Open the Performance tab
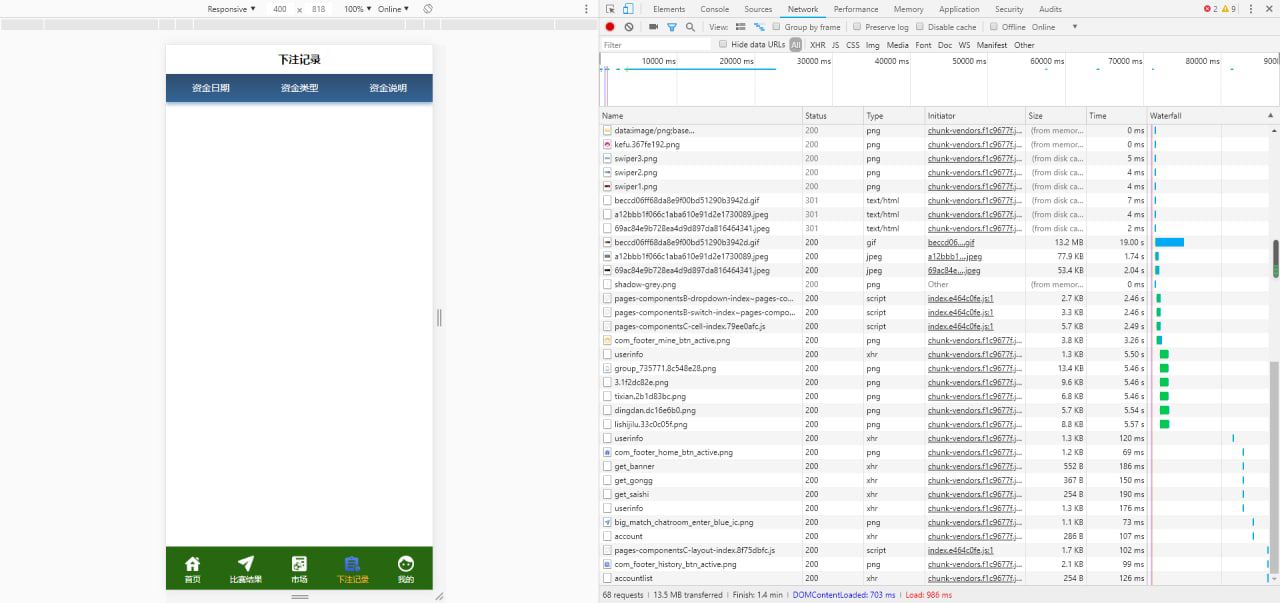Image resolution: width=1280 pixels, height=603 pixels. (855, 9)
